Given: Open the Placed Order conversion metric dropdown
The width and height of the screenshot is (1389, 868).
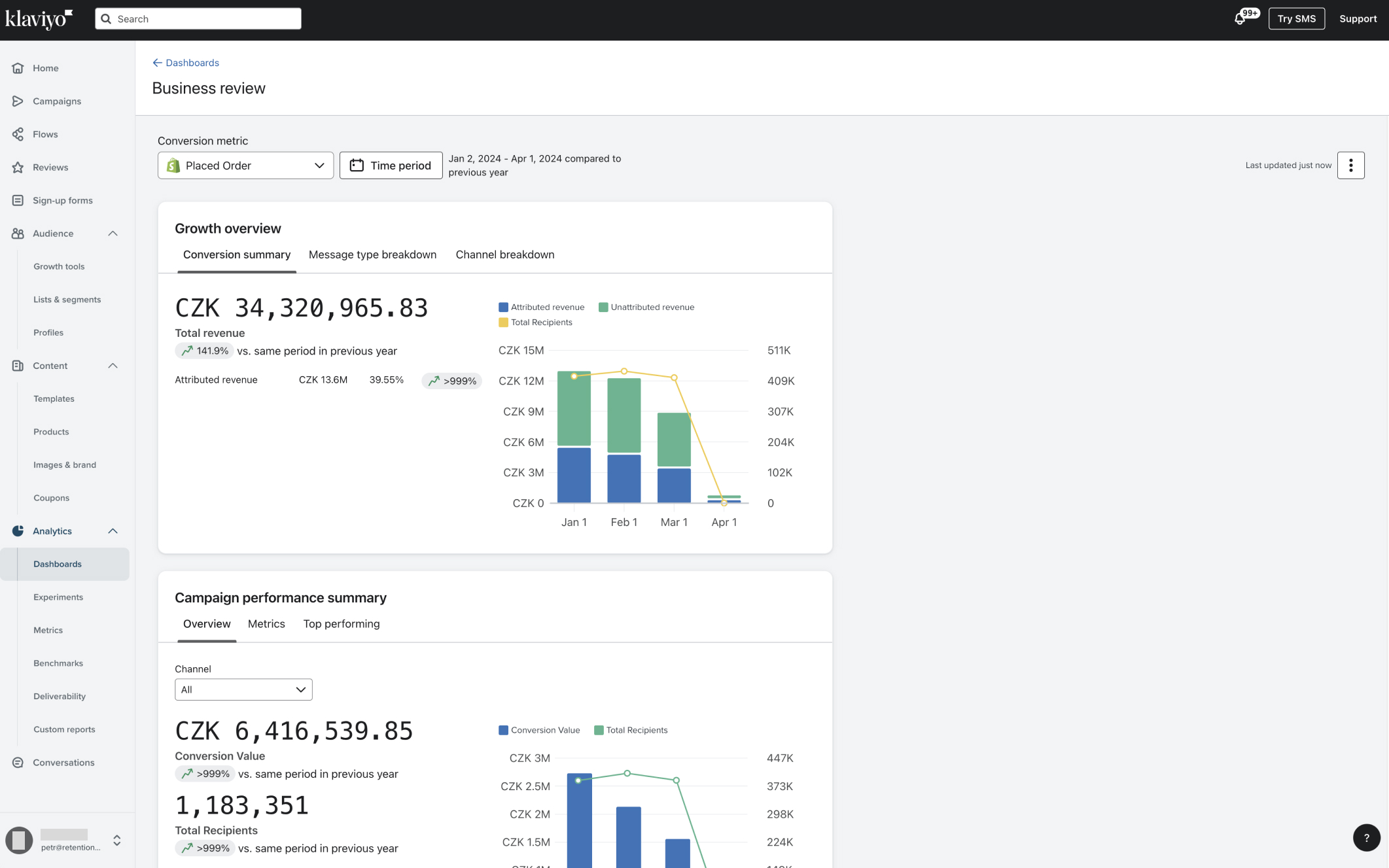Looking at the screenshot, I should pos(245,165).
